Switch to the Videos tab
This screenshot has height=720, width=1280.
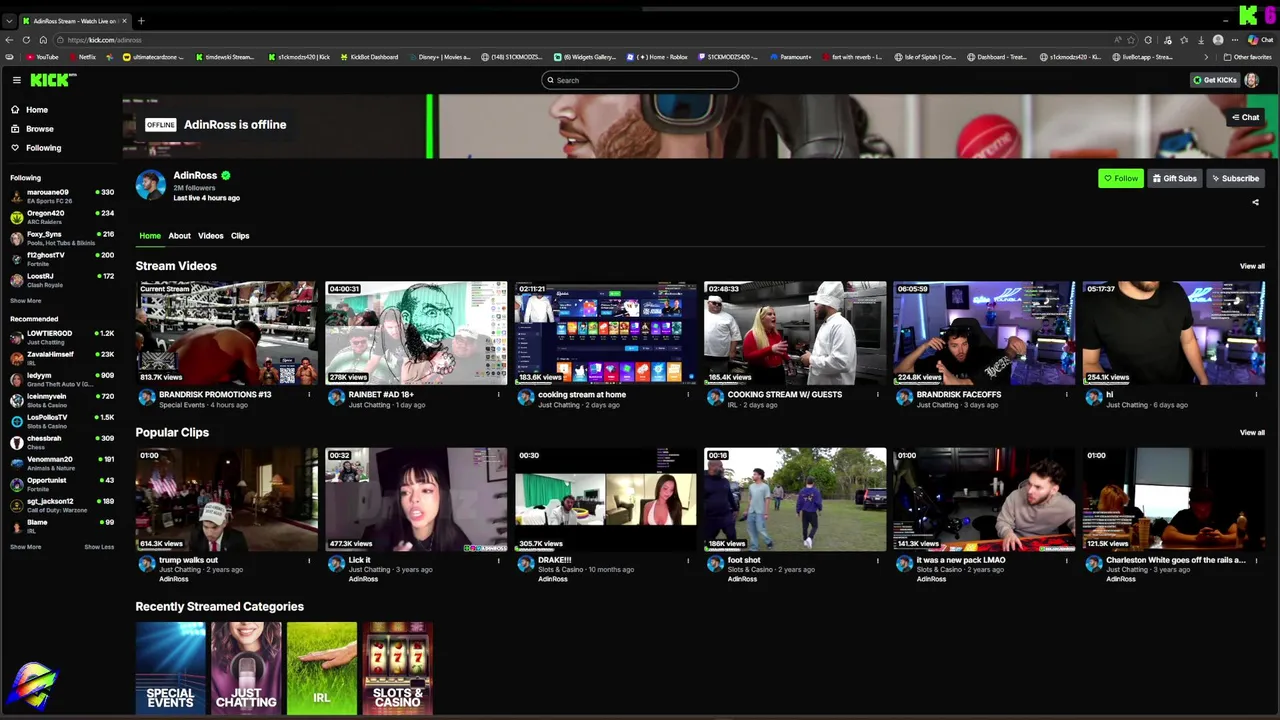coord(211,236)
